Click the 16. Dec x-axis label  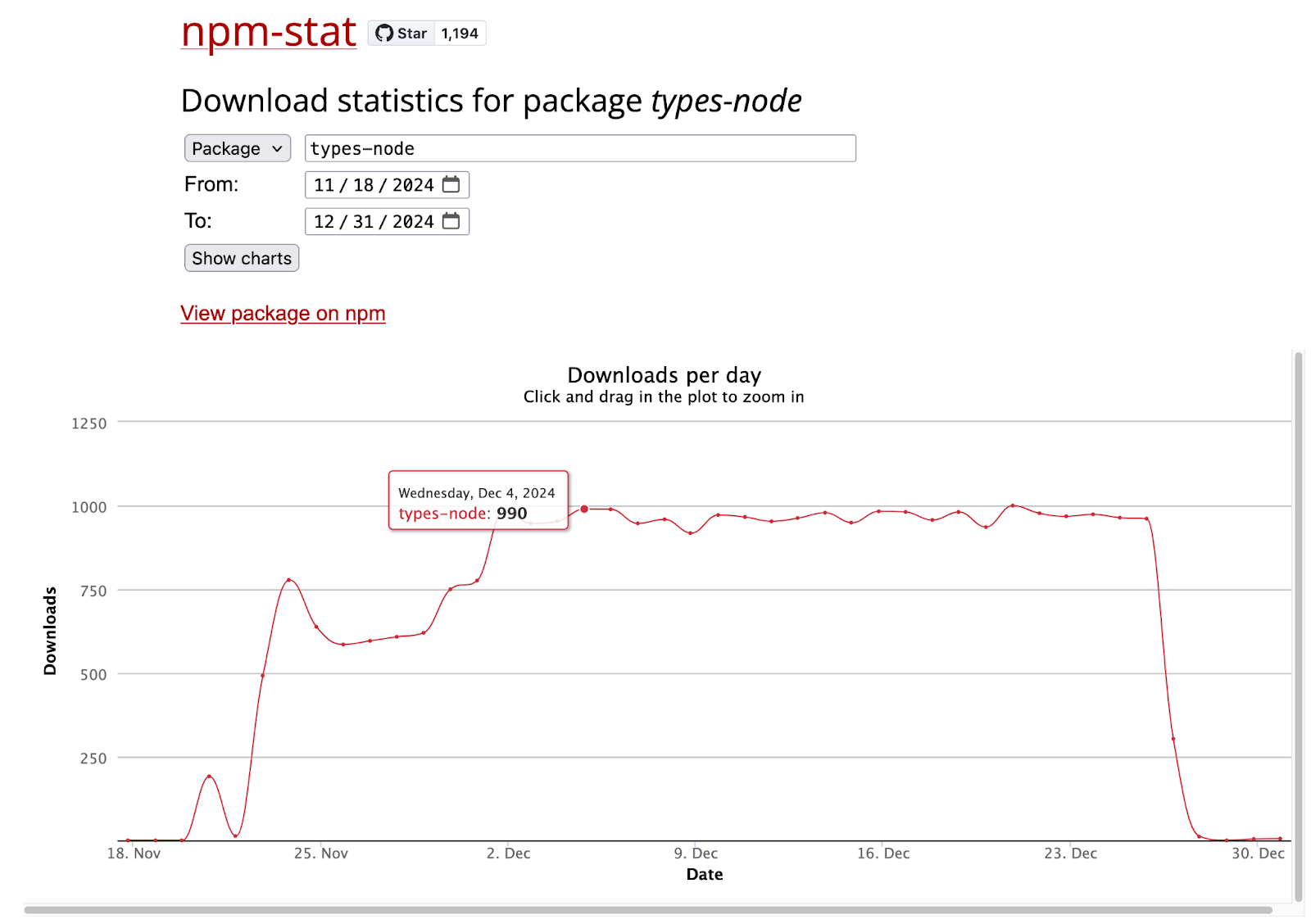(x=883, y=854)
